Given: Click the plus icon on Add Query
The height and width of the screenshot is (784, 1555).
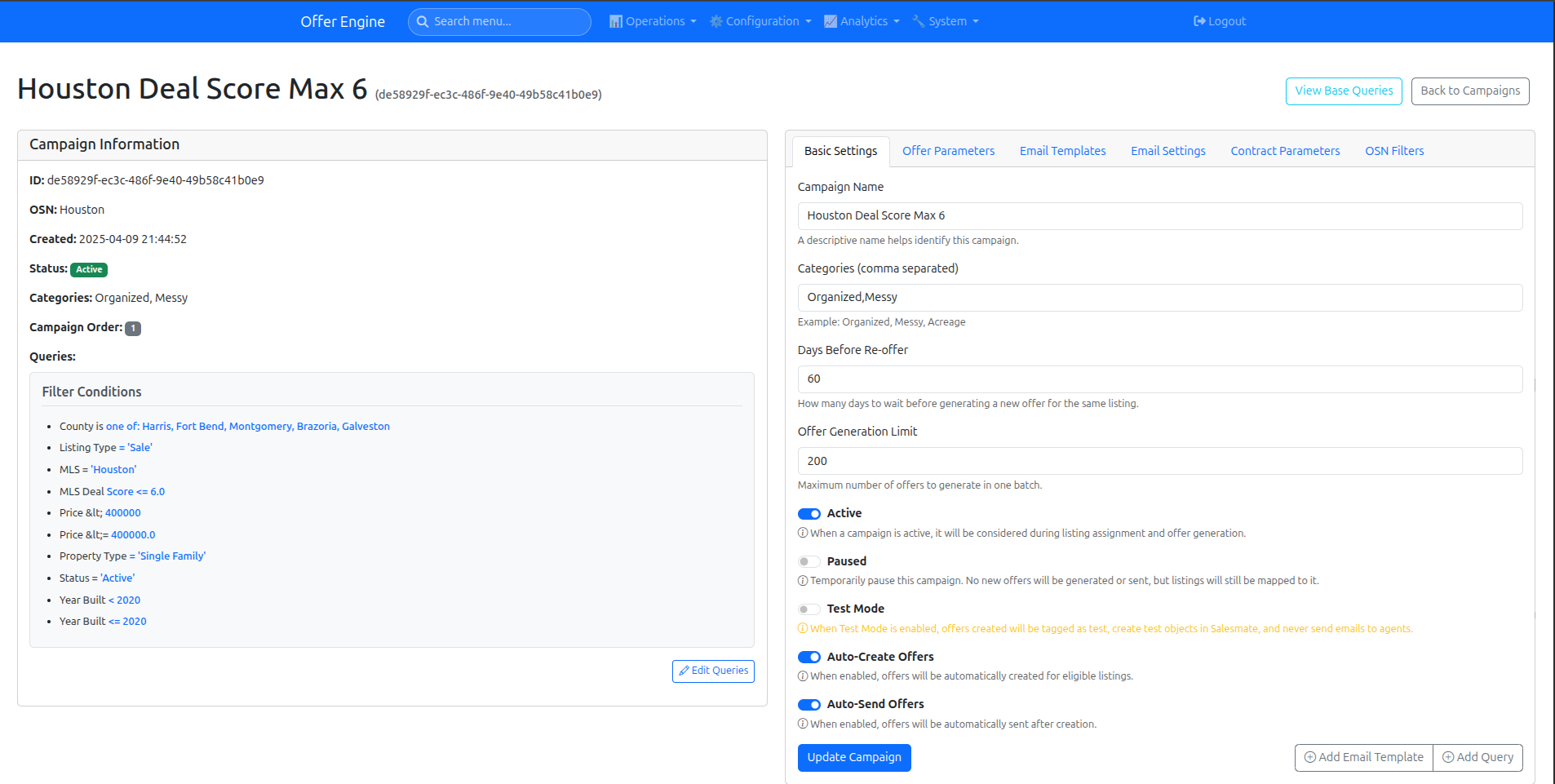Looking at the screenshot, I should (1447, 757).
